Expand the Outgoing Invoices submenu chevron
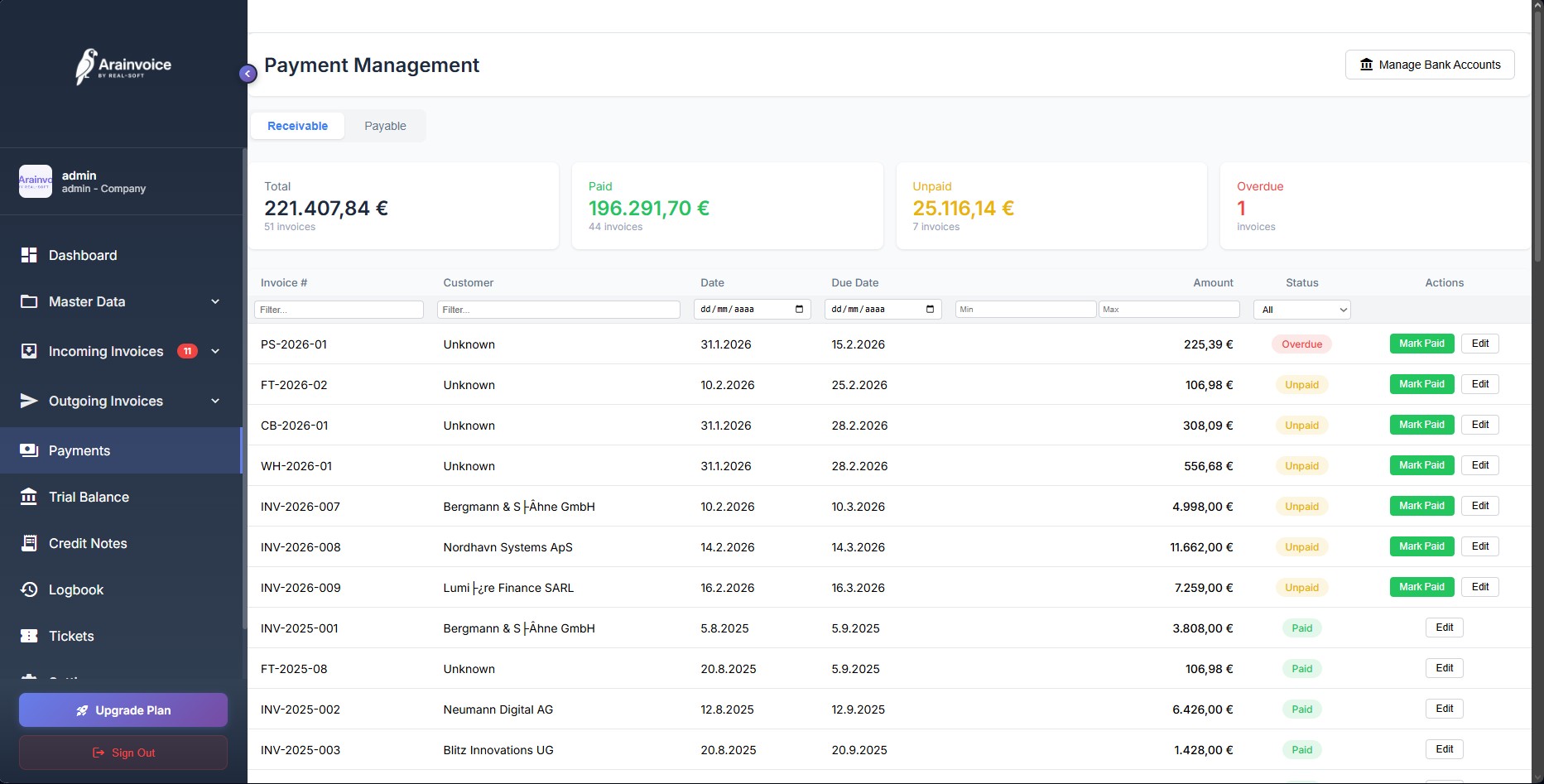The height and width of the screenshot is (784, 1544). pyautogui.click(x=215, y=401)
